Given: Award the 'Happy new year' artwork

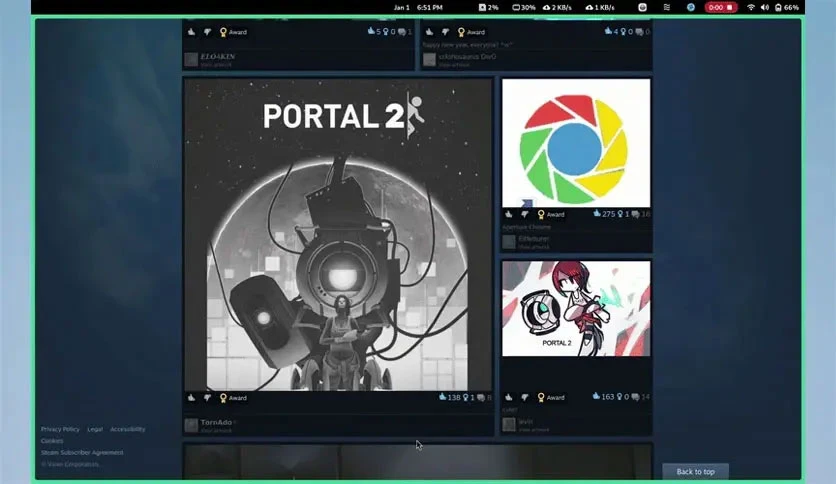Looking at the screenshot, I should (471, 32).
